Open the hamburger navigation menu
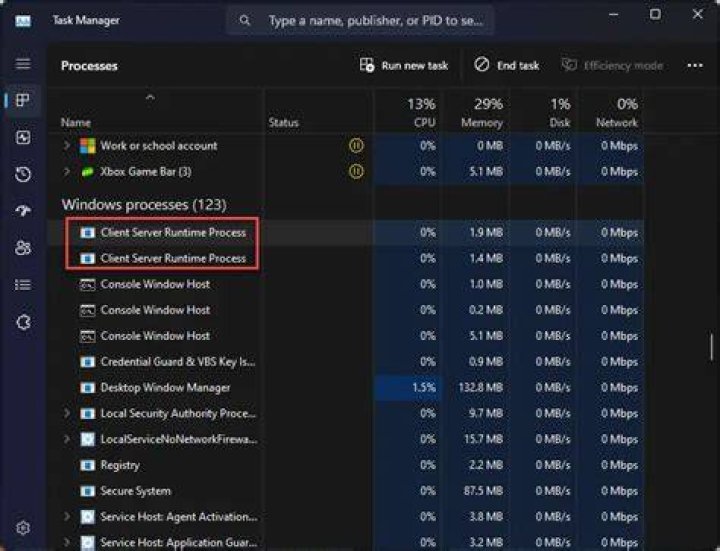720x551 pixels. [x=23, y=63]
